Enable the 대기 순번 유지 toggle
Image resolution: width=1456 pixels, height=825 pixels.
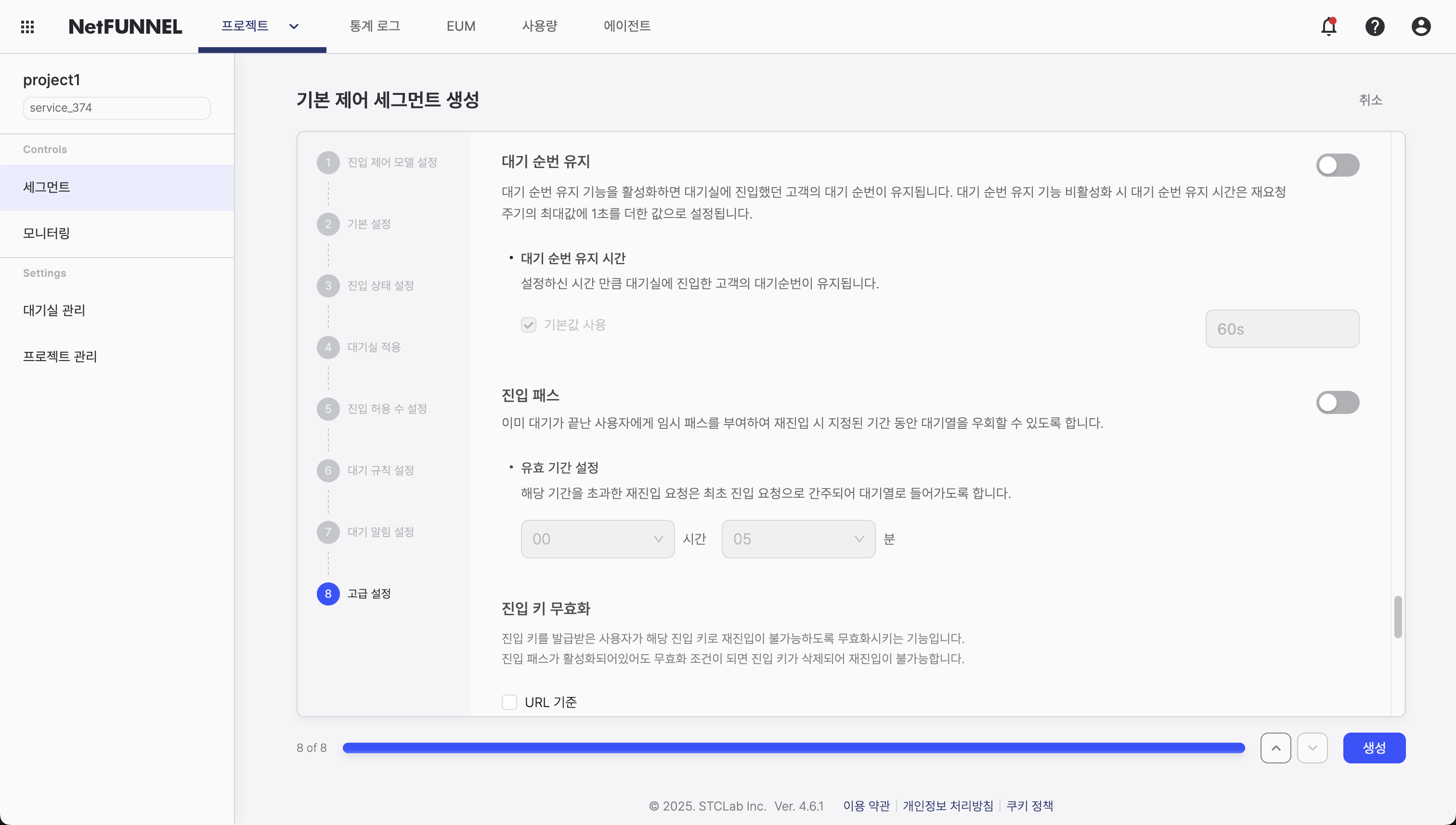pyautogui.click(x=1337, y=166)
